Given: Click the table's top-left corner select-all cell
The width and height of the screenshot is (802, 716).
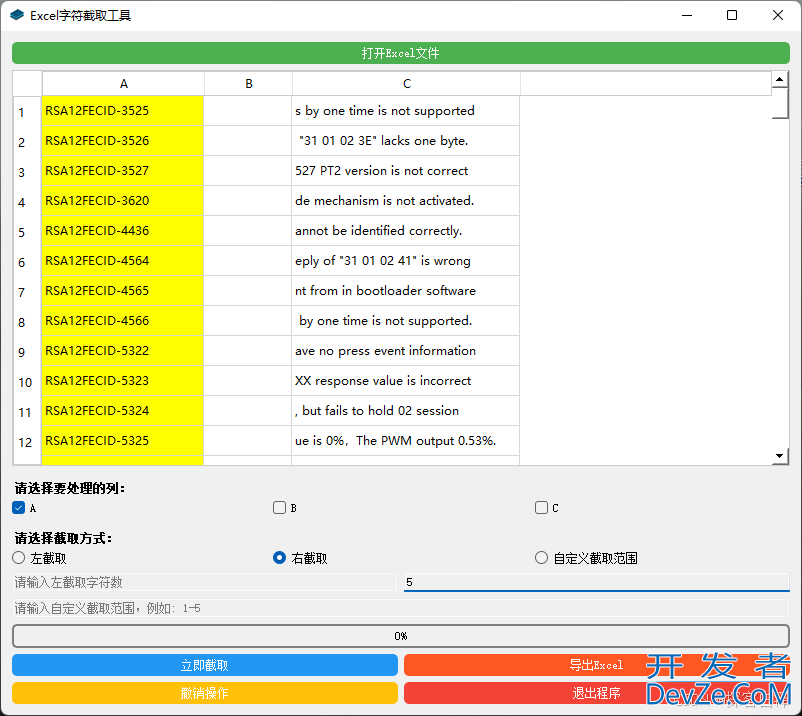Looking at the screenshot, I should click(x=27, y=84).
